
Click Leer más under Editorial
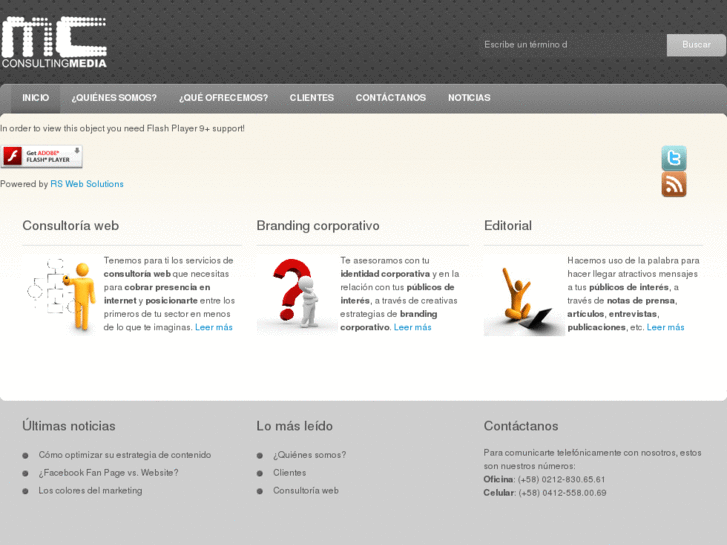665,327
